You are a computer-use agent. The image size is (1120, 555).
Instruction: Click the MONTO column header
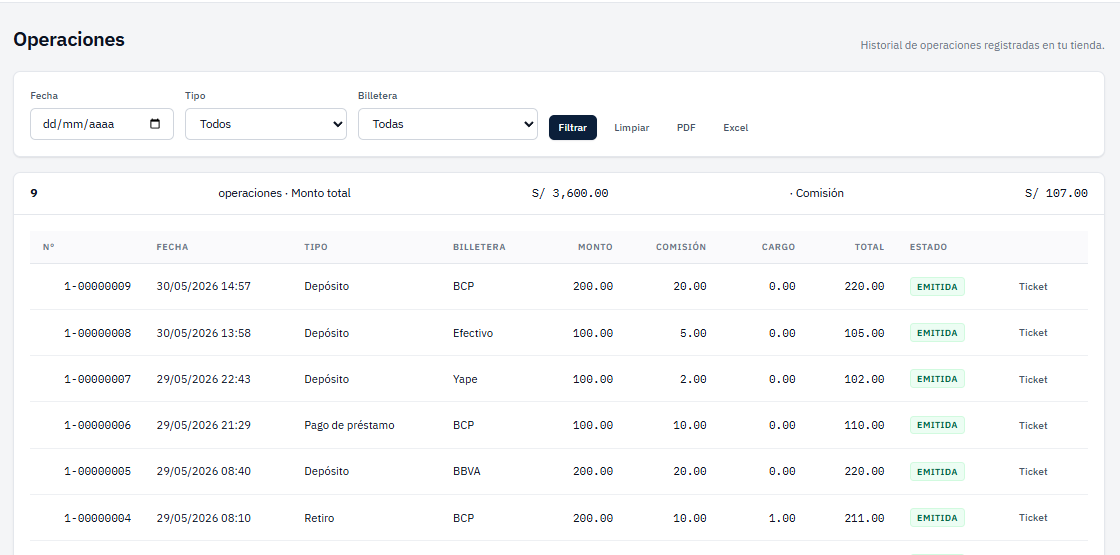[x=595, y=247]
